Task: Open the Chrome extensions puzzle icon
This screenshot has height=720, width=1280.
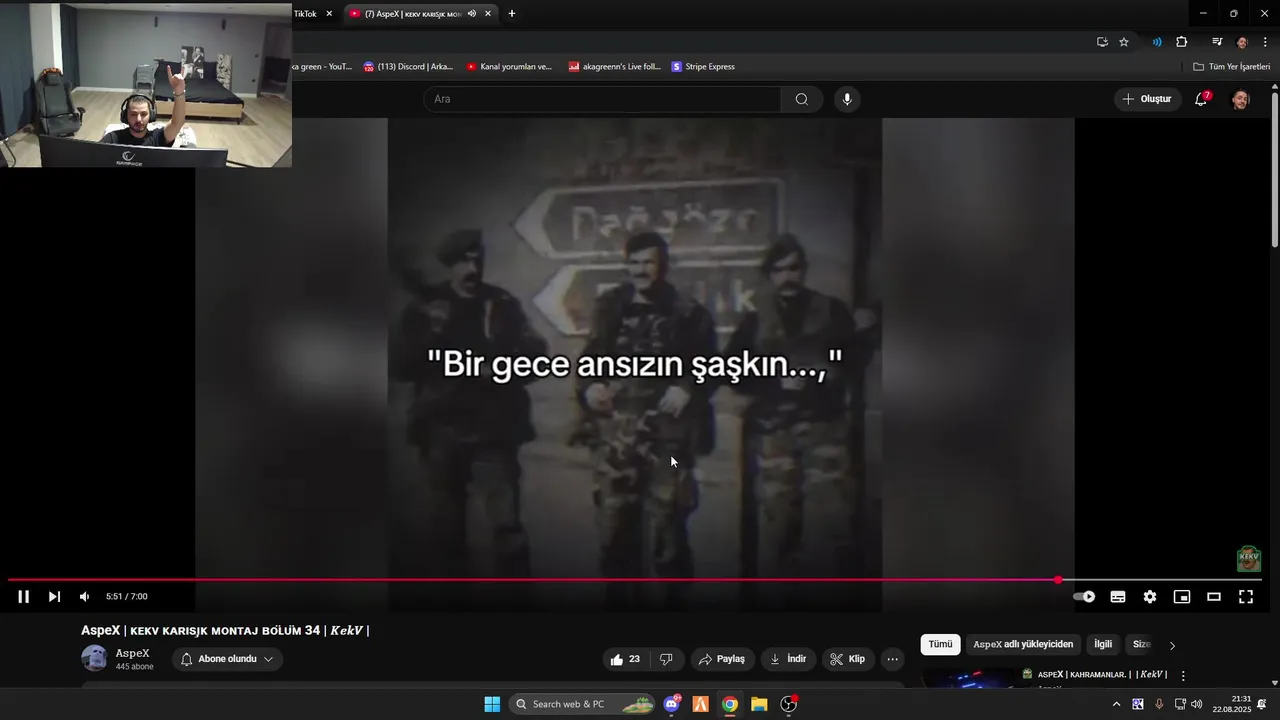Action: 1182,42
